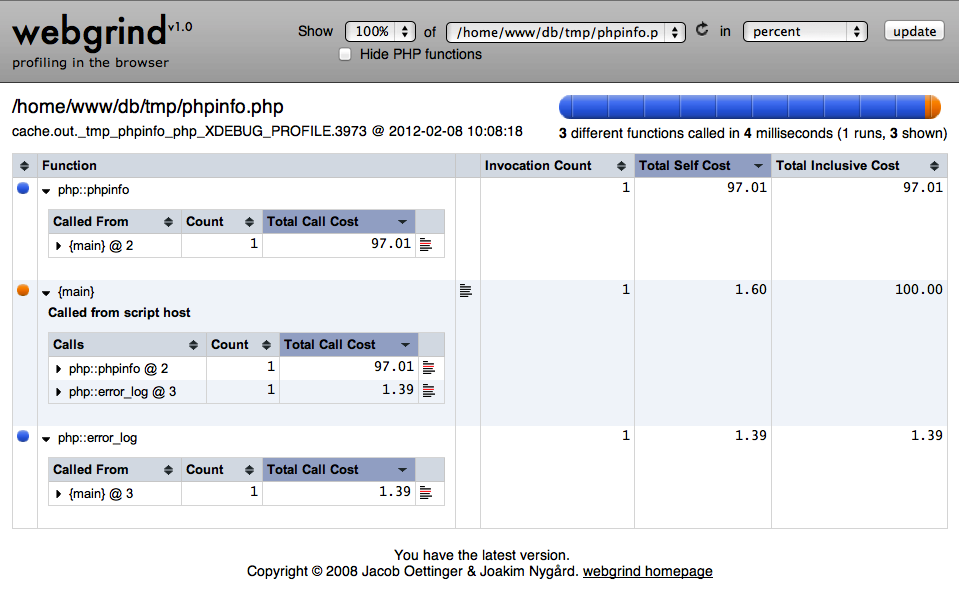Click the orange segment of the runtime bar
The height and width of the screenshot is (590, 959).
point(932,104)
